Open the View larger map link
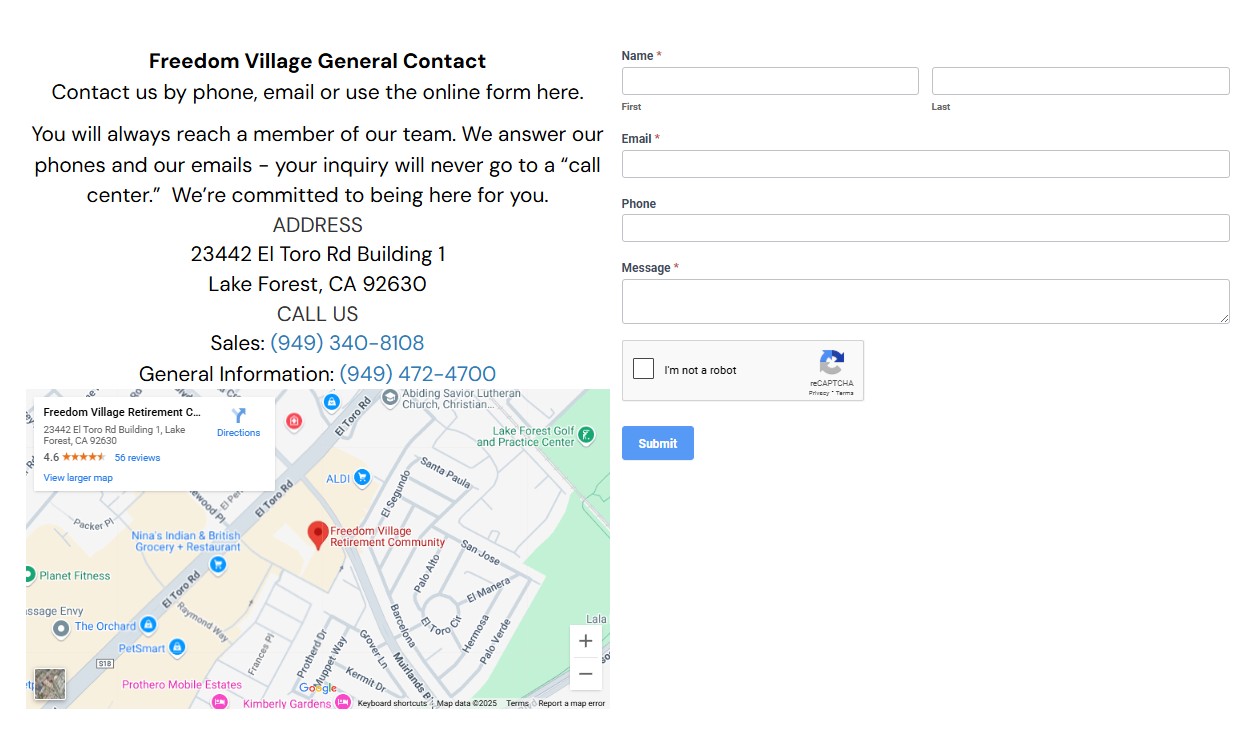1250x737 pixels. (x=78, y=477)
